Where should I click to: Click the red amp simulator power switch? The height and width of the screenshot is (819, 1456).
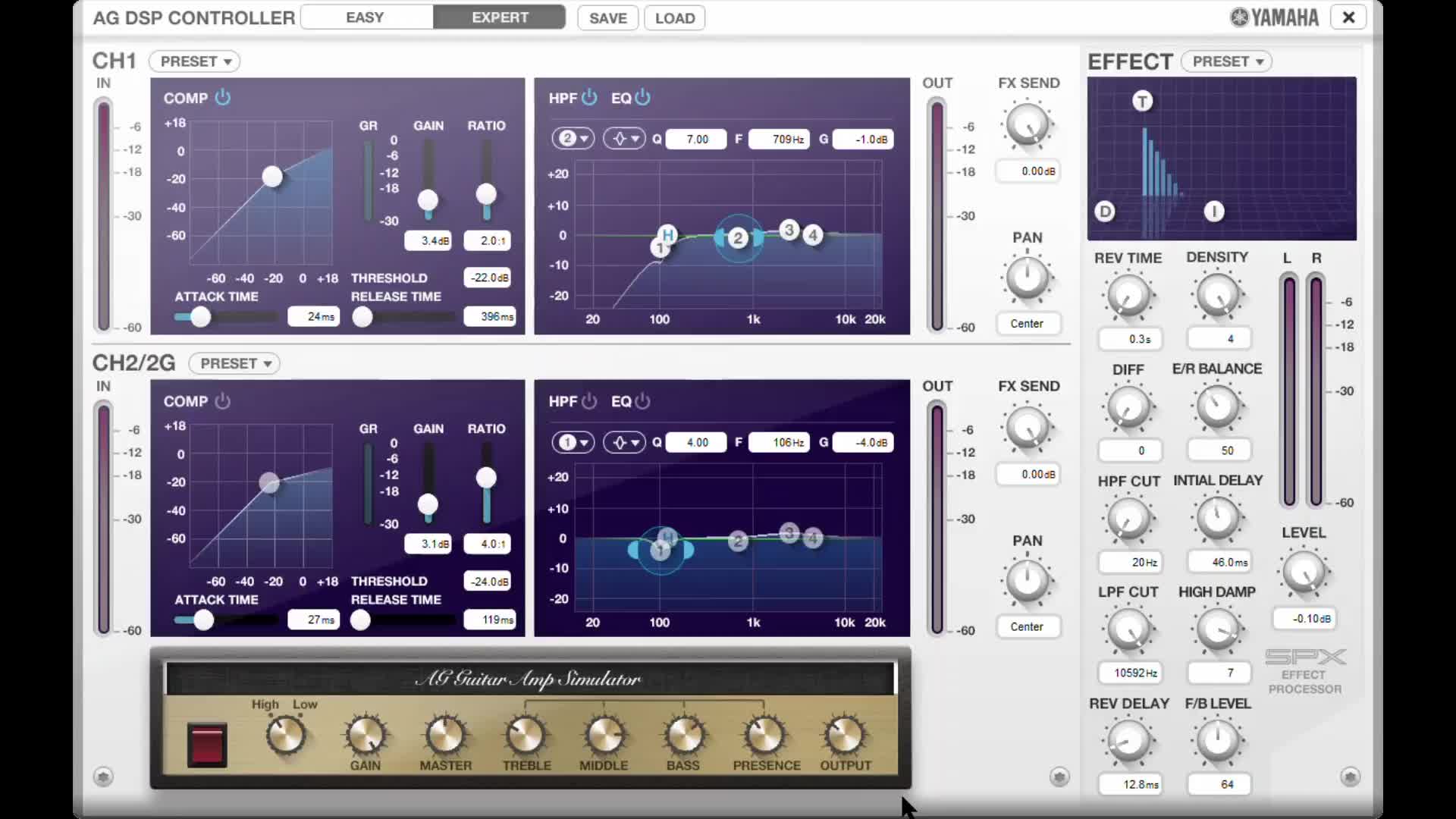click(207, 744)
